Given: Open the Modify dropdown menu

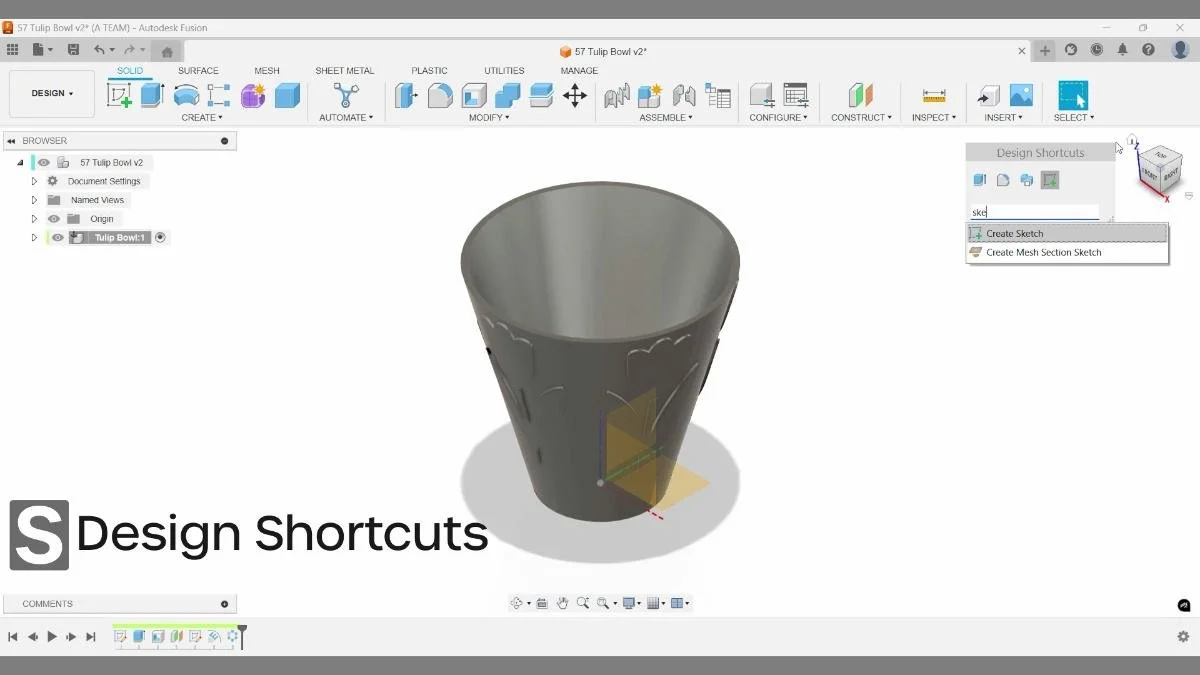Looking at the screenshot, I should pyautogui.click(x=488, y=117).
